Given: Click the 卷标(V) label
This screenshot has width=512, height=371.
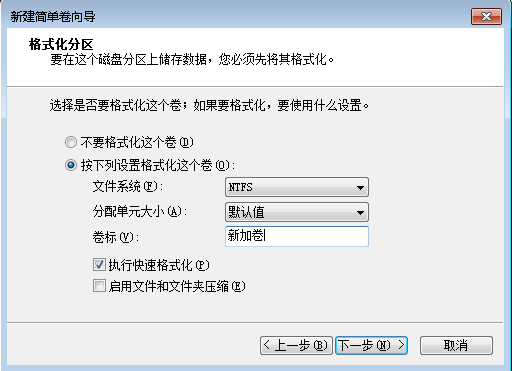Looking at the screenshot, I should tap(116, 237).
